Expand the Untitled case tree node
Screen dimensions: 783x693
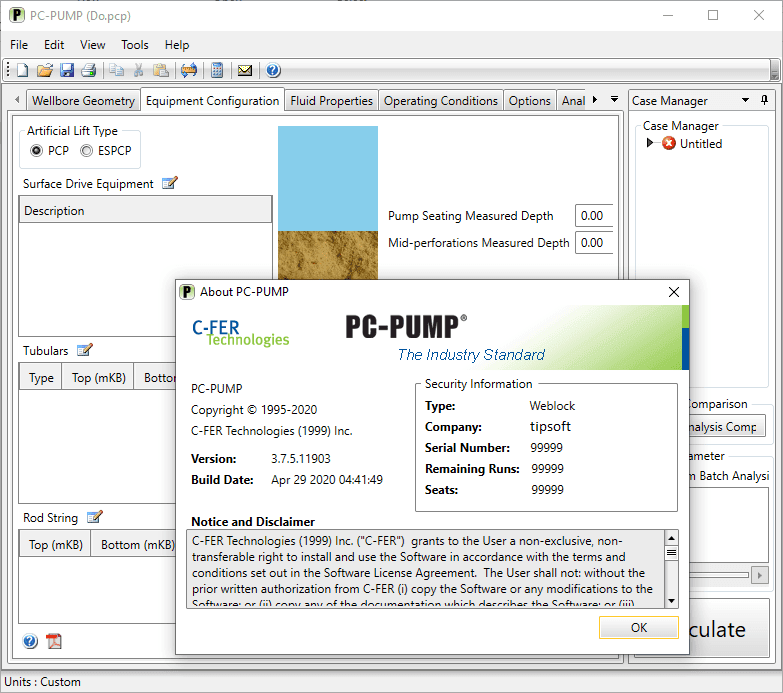(650, 143)
